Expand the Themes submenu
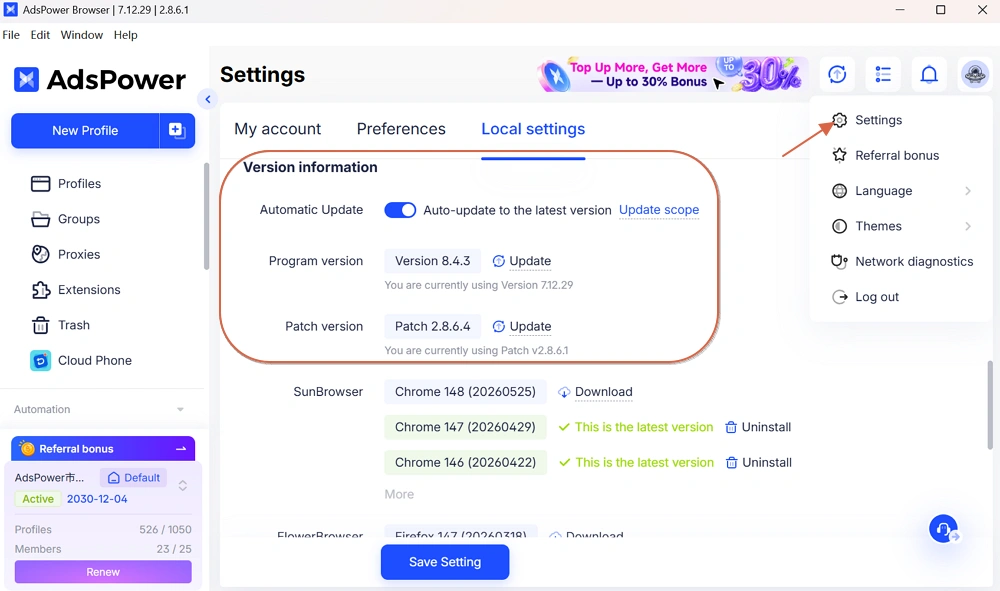This screenshot has width=1000, height=591. [x=901, y=226]
